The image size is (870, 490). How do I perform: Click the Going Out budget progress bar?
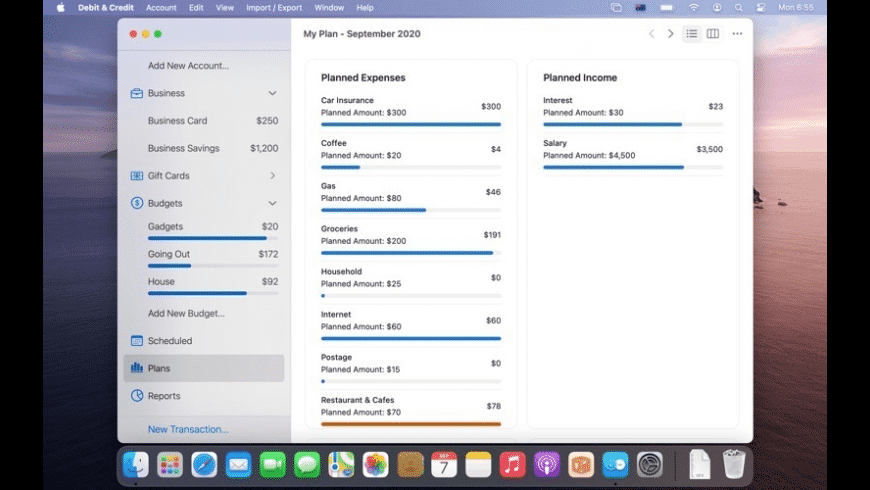tap(213, 266)
